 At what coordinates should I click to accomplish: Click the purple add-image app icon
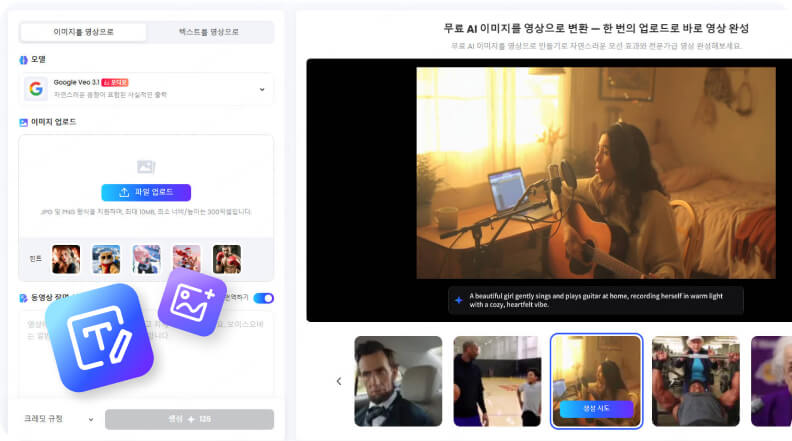click(x=191, y=301)
